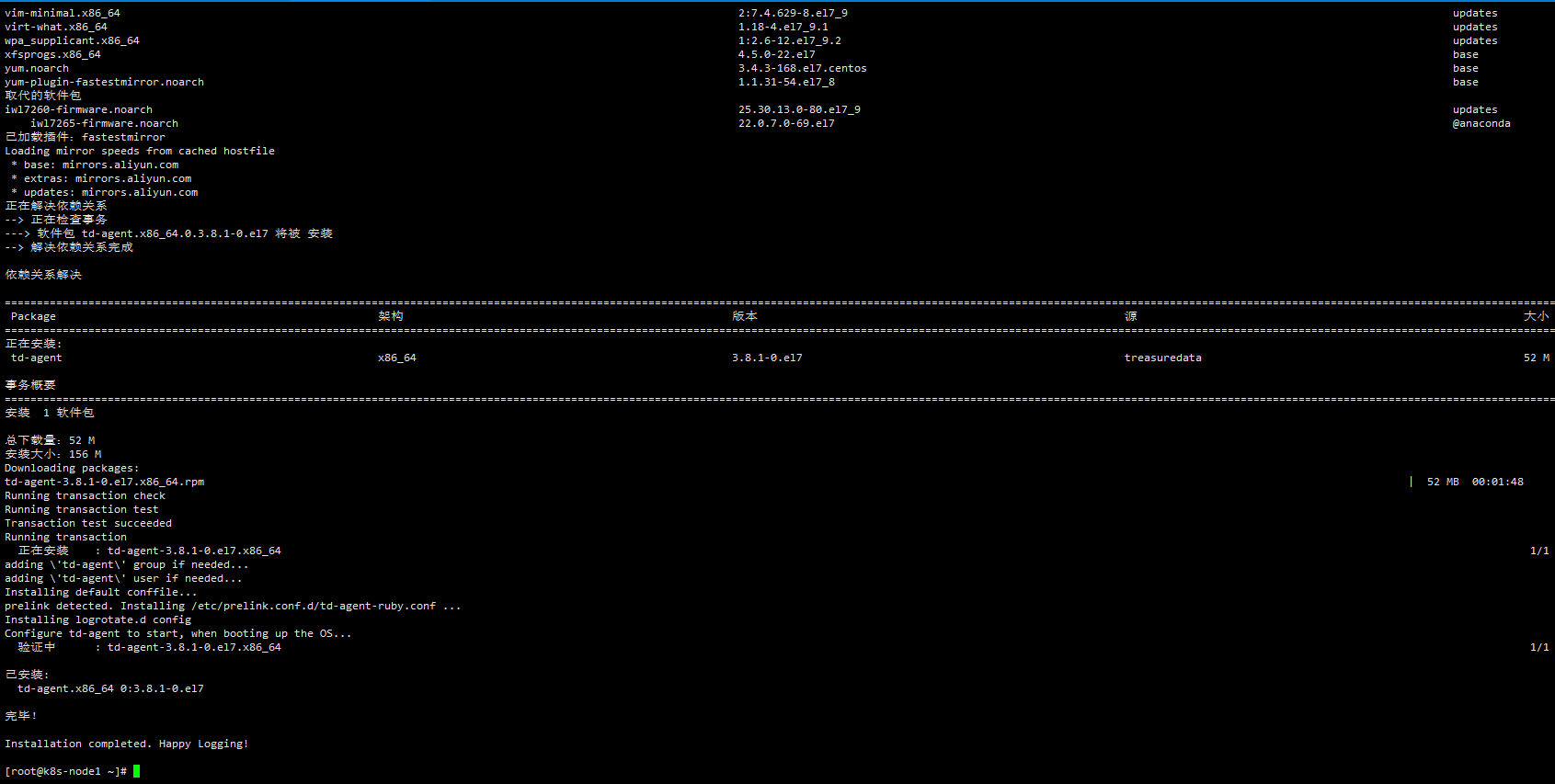Click the 架构 column header

(x=391, y=316)
